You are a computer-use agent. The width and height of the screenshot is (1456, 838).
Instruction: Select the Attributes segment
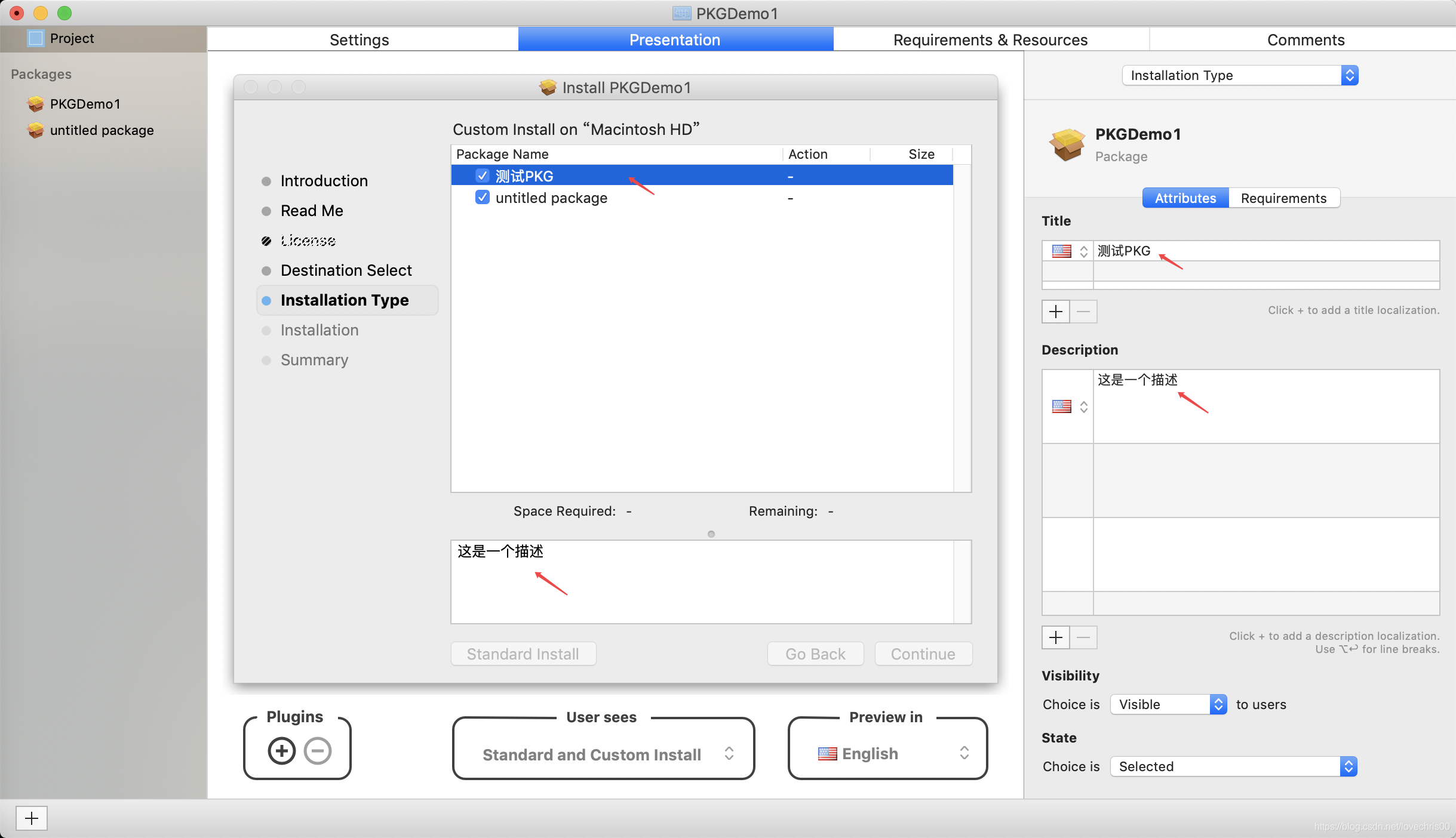[1185, 198]
